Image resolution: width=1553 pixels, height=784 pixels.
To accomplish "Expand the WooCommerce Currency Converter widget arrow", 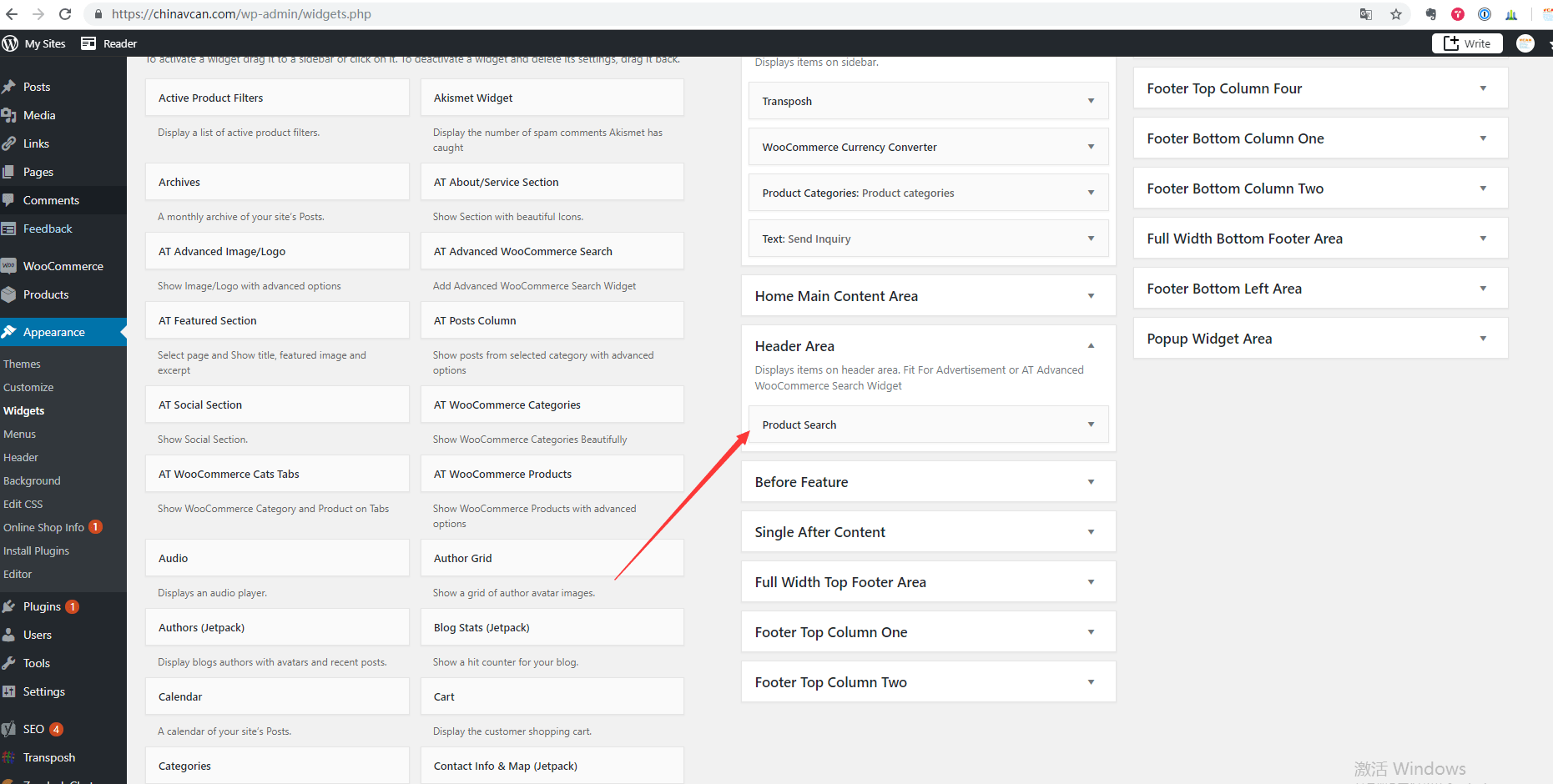I will pyautogui.click(x=1091, y=147).
